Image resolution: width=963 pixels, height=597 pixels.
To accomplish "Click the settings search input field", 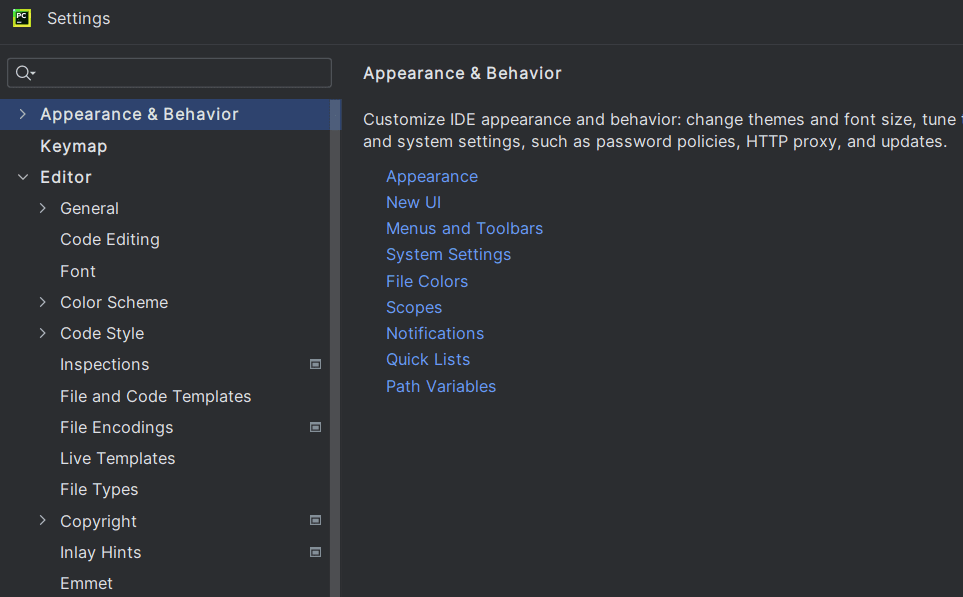I will 180,73.
